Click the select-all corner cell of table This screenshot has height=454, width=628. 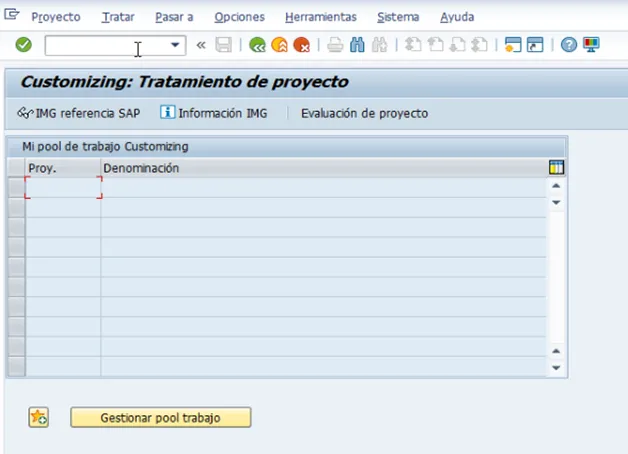16,168
